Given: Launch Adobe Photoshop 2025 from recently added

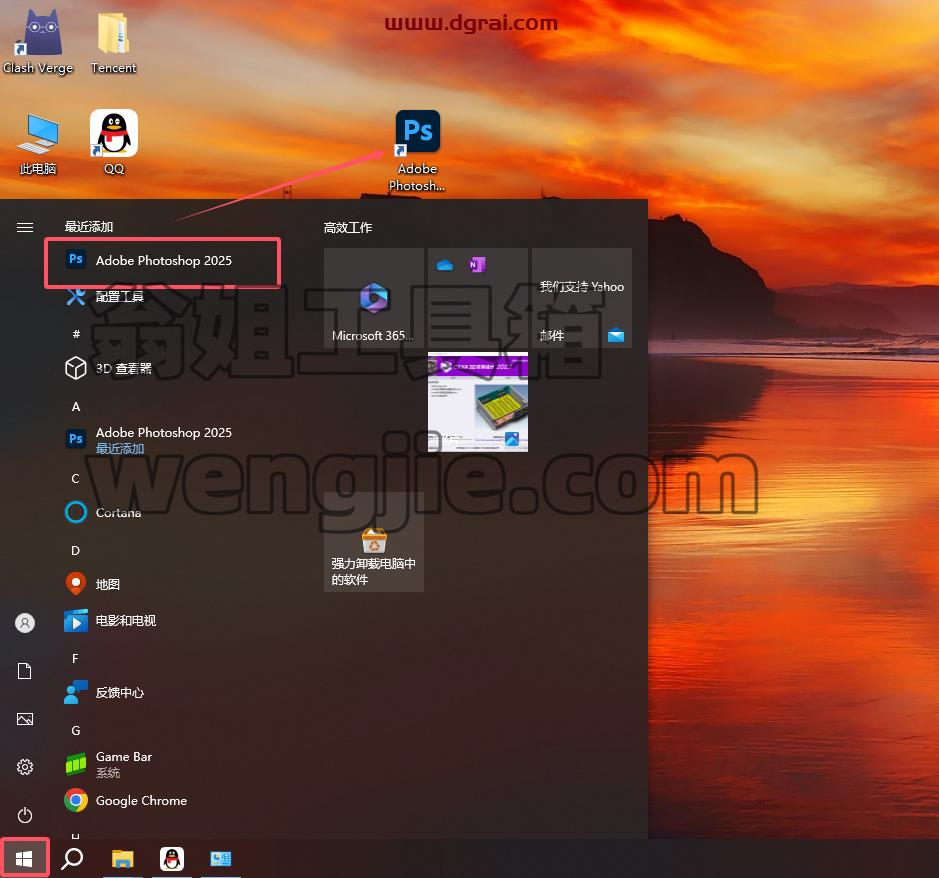Looking at the screenshot, I should point(162,261).
